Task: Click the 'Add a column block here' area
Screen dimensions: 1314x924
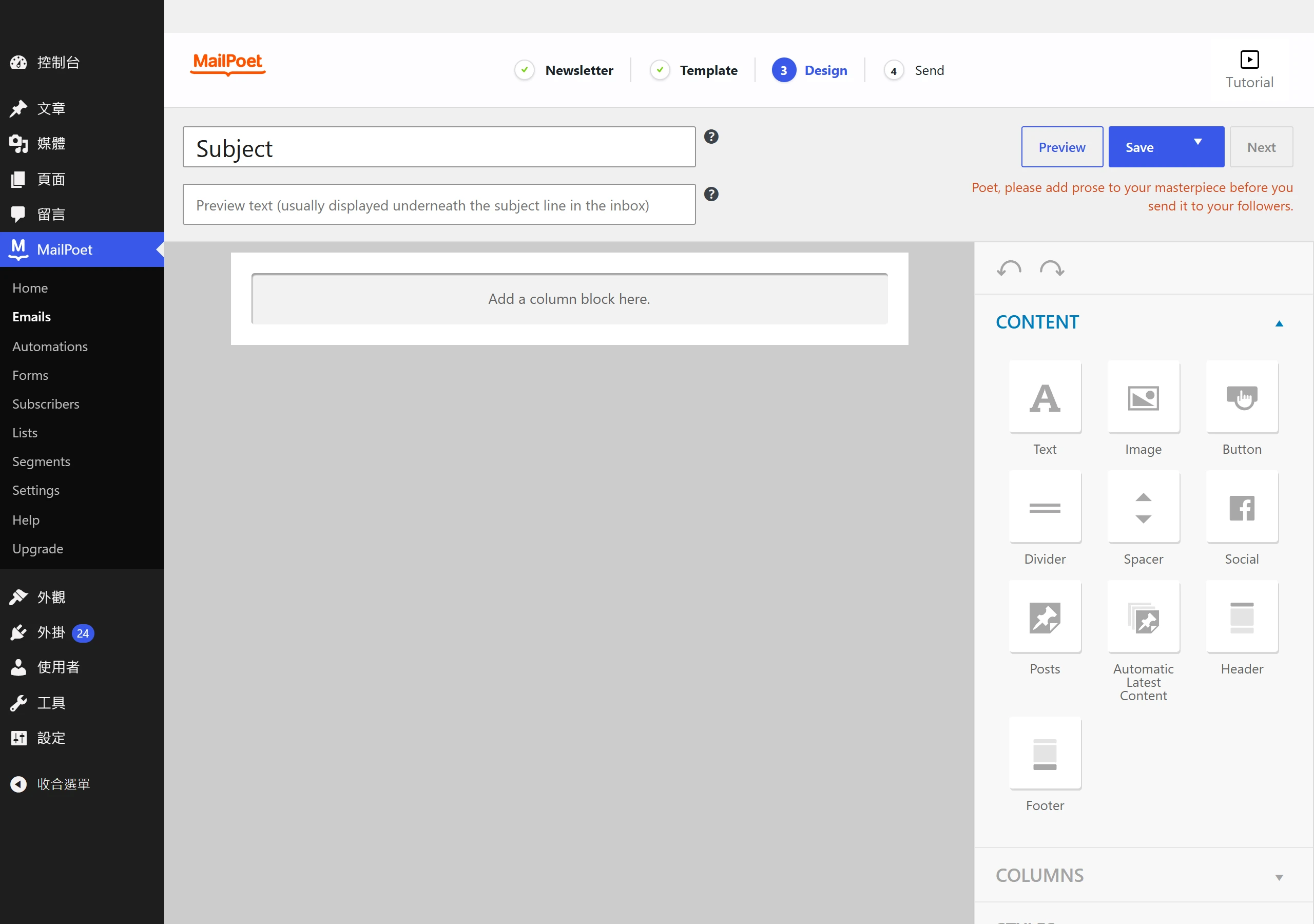Action: (569, 299)
